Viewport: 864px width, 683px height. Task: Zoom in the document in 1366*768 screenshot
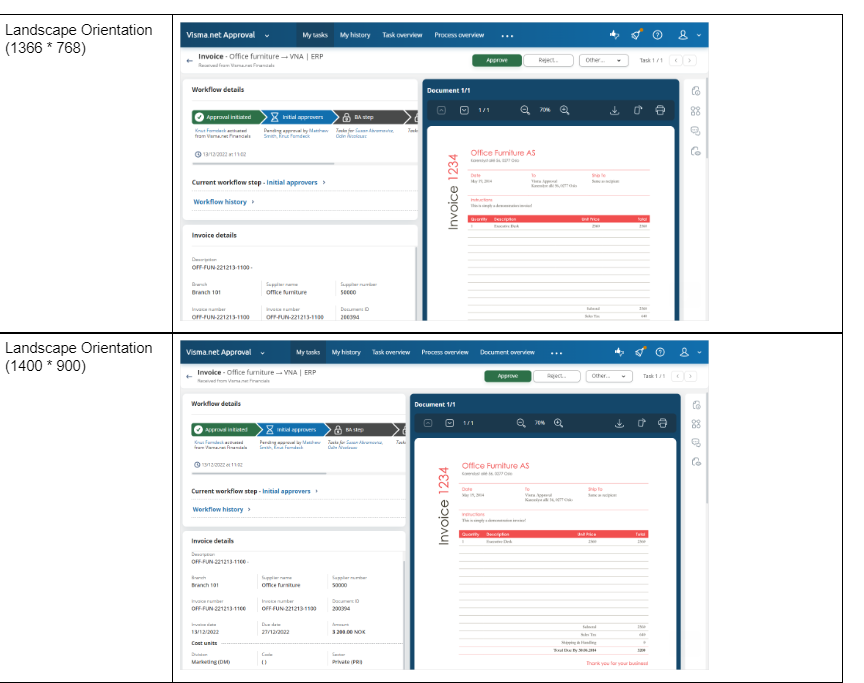565,110
